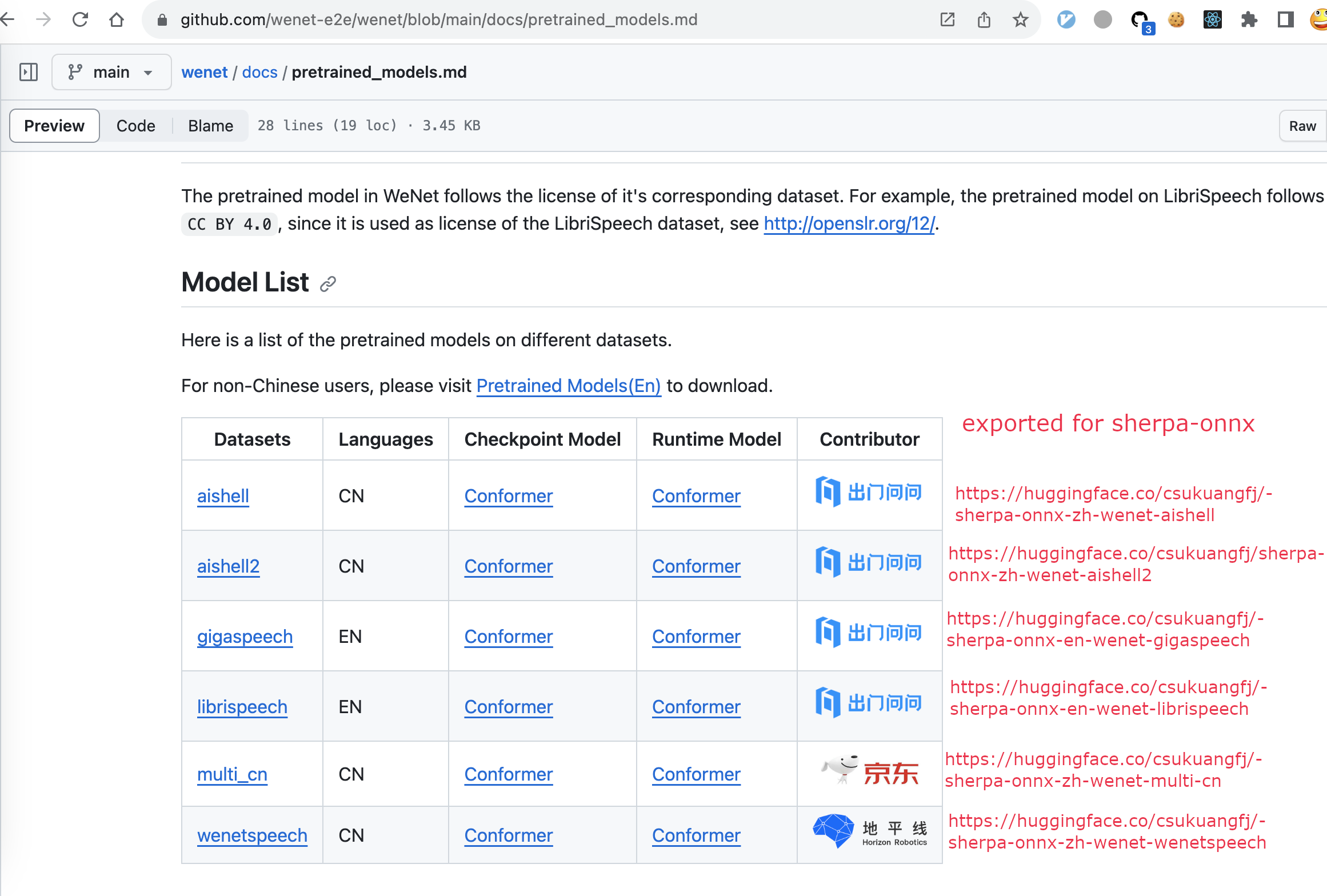
Task: Click the browser reload icon
Action: tap(80, 19)
